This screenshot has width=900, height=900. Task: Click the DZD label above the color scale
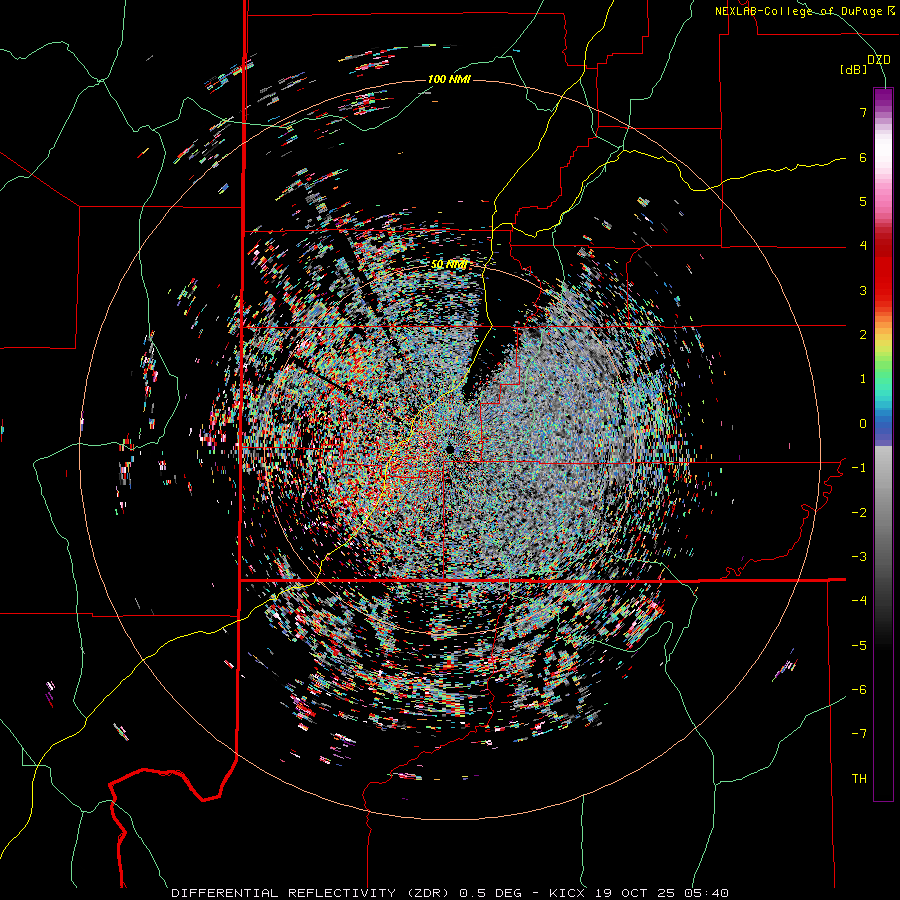coord(879,60)
